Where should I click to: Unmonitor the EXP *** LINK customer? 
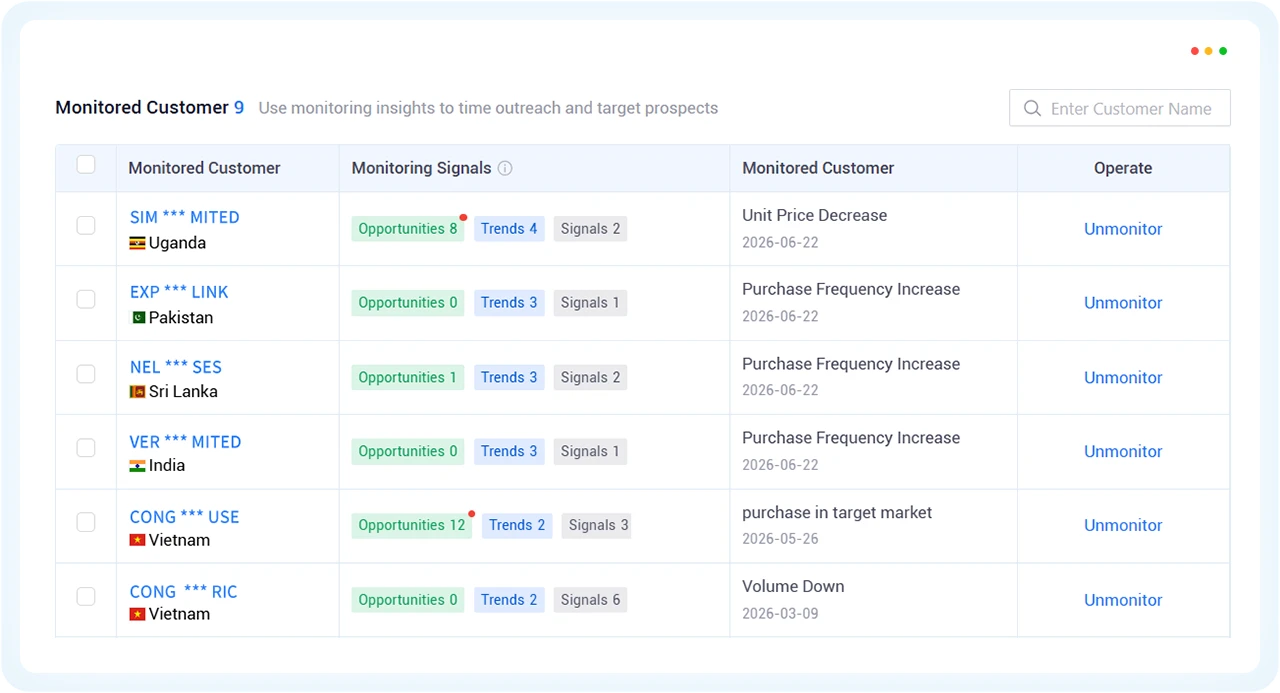(x=1123, y=303)
